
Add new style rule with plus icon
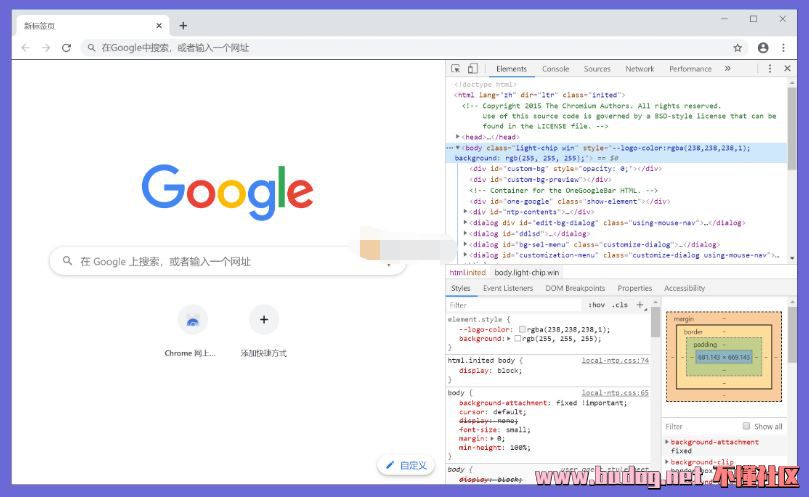tap(638, 305)
